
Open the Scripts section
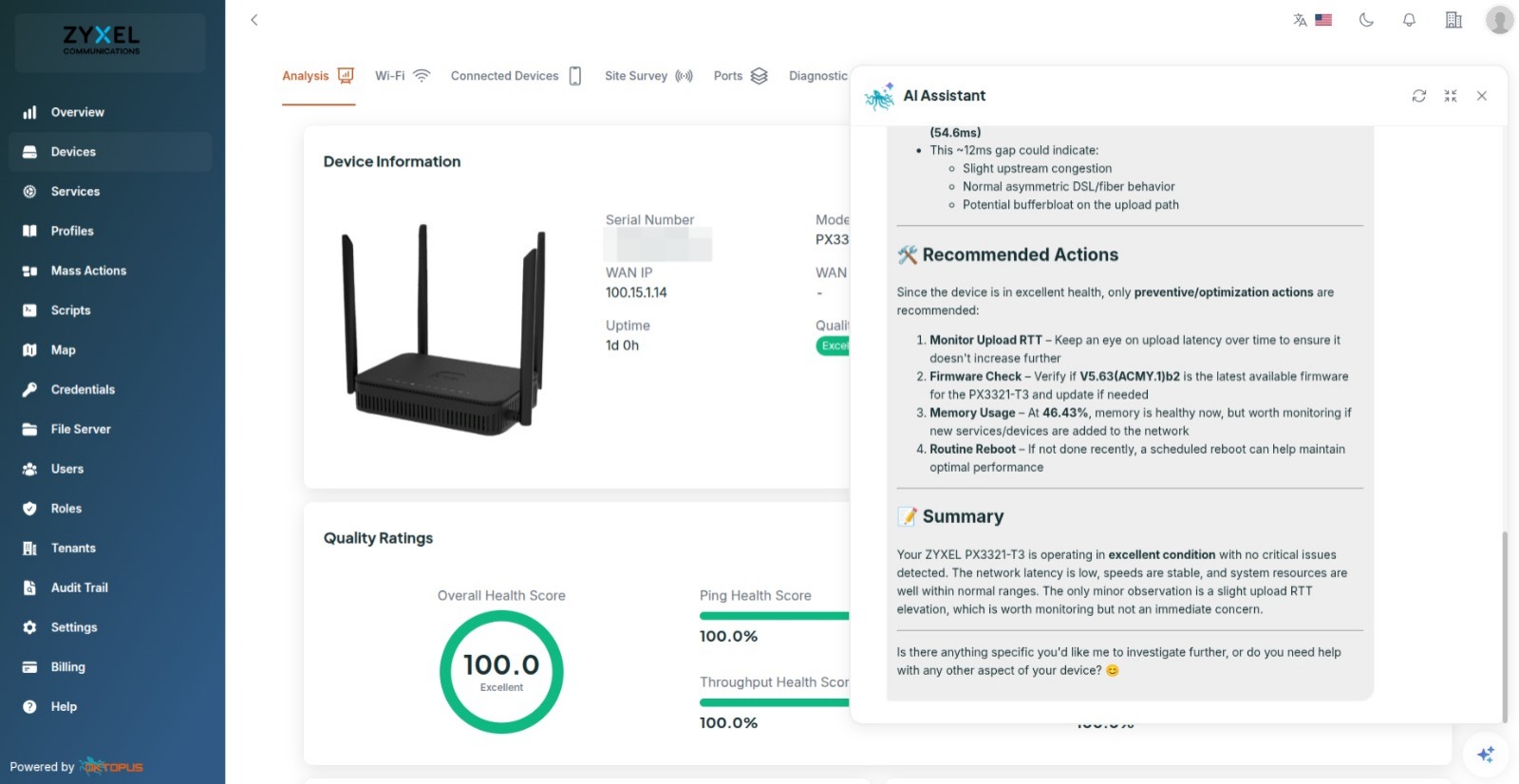click(x=110, y=310)
